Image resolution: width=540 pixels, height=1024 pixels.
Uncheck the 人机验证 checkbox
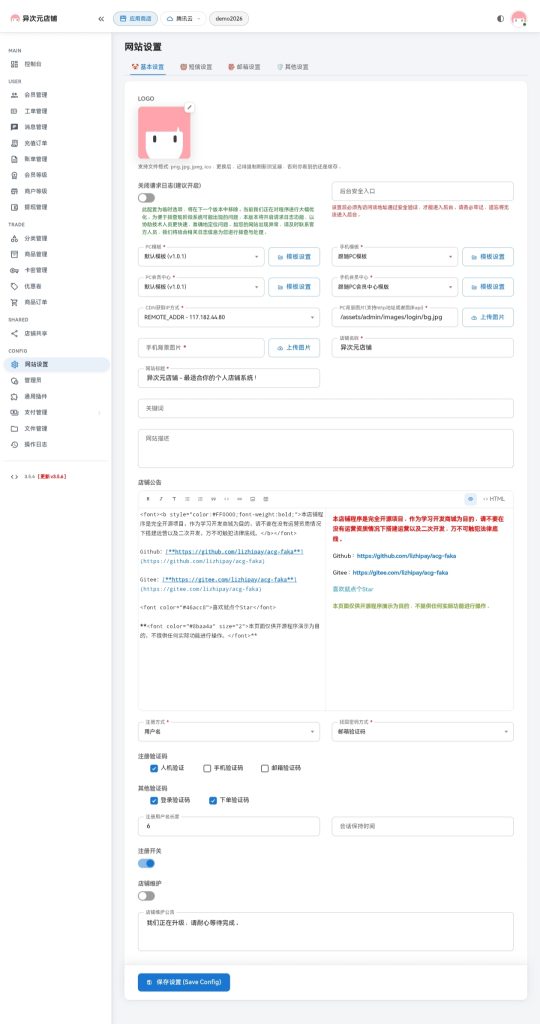pyautogui.click(x=154, y=768)
